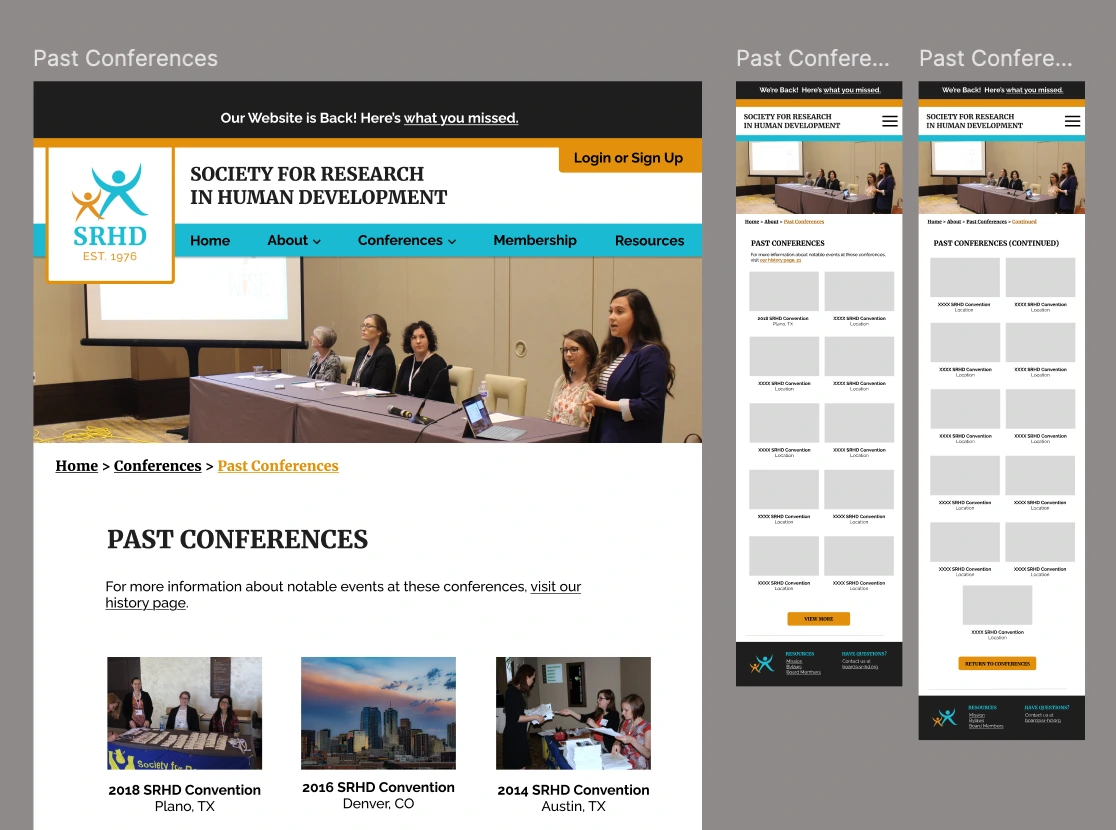Open the Resources nav item
Screen dimensions: 1116x830
coord(650,241)
